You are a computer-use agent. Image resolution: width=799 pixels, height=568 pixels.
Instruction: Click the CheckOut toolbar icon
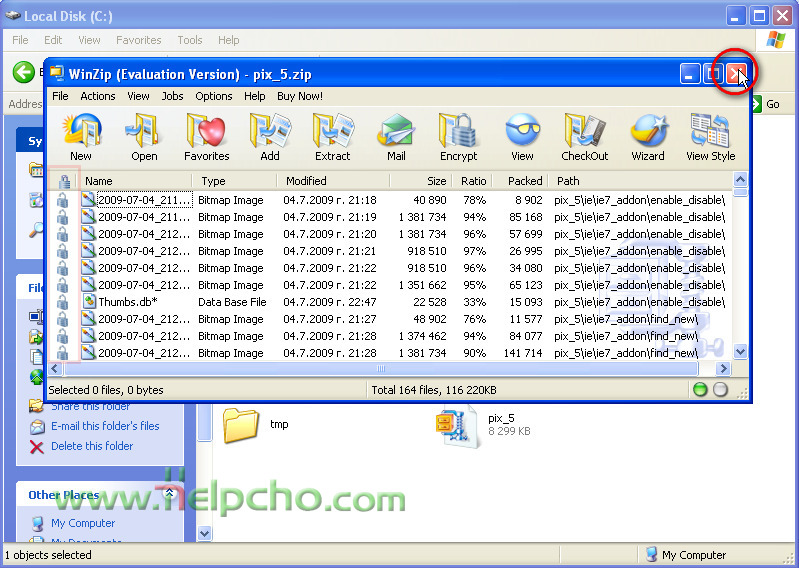click(x=584, y=130)
